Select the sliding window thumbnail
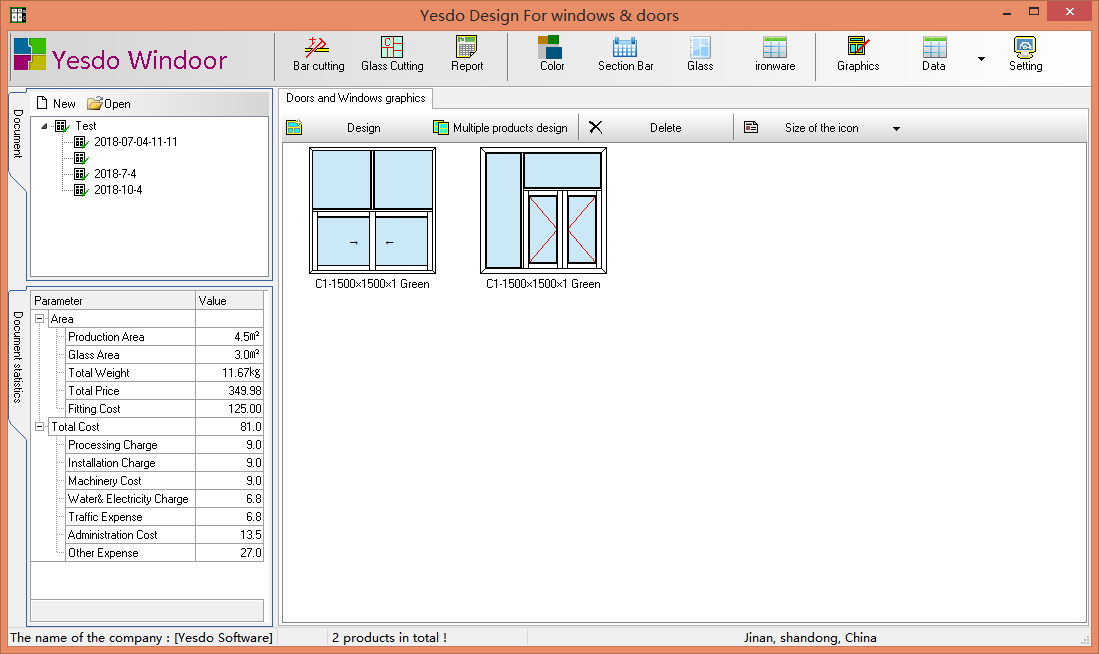The height and width of the screenshot is (654, 1099). (x=372, y=210)
